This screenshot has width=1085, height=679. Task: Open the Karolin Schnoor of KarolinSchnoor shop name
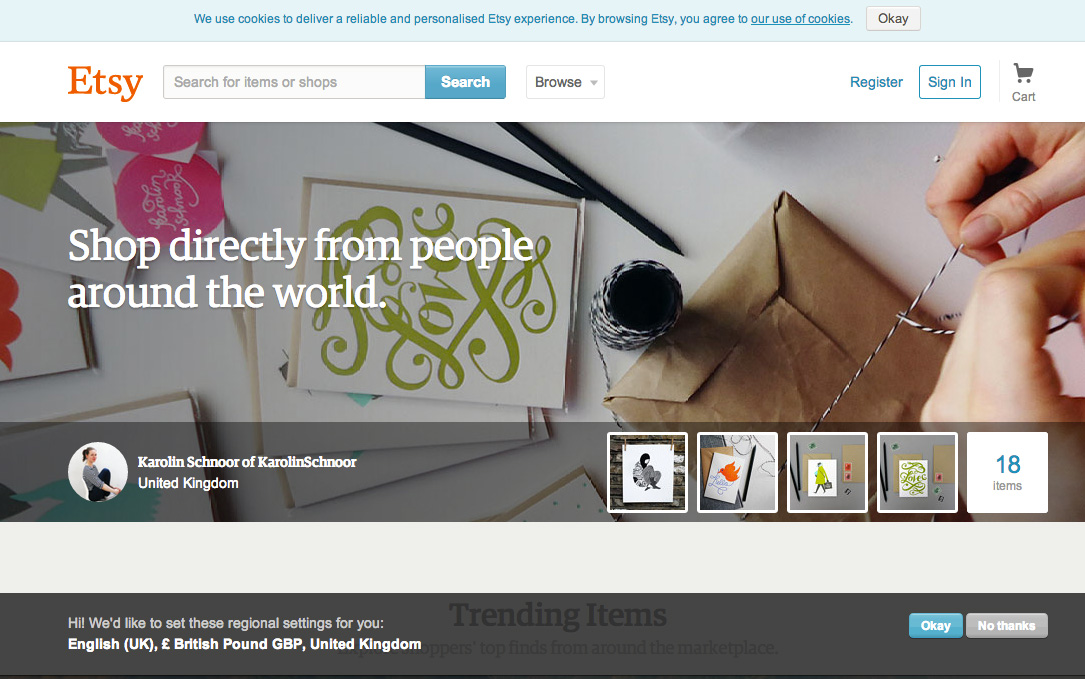(247, 462)
